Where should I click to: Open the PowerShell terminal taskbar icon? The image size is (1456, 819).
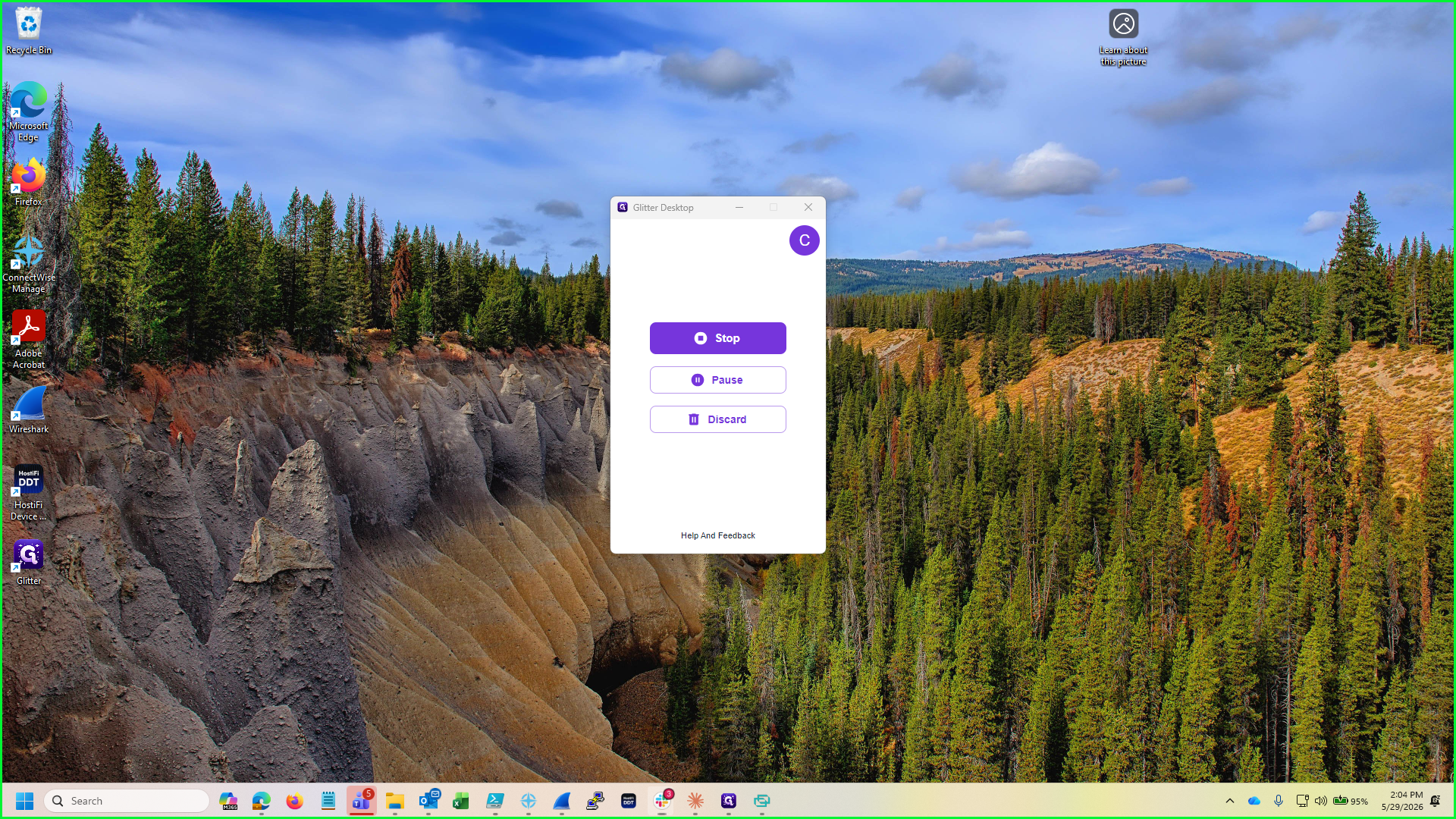pos(495,801)
